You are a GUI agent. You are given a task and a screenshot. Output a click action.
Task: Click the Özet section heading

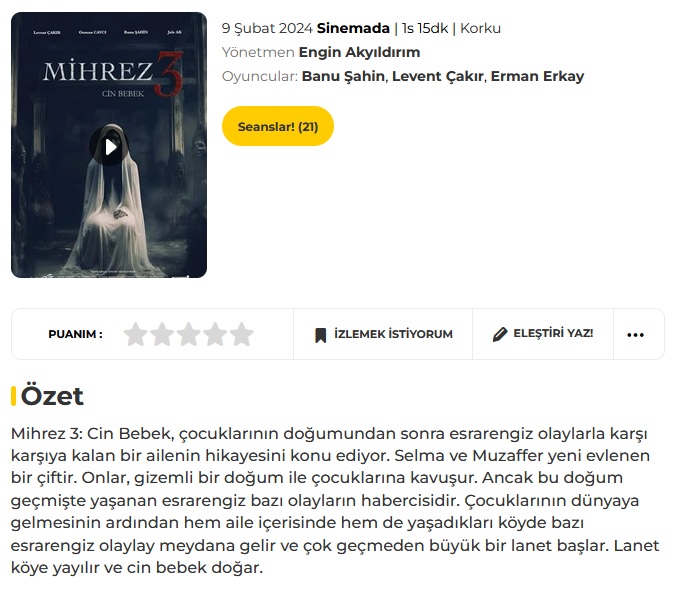click(52, 396)
